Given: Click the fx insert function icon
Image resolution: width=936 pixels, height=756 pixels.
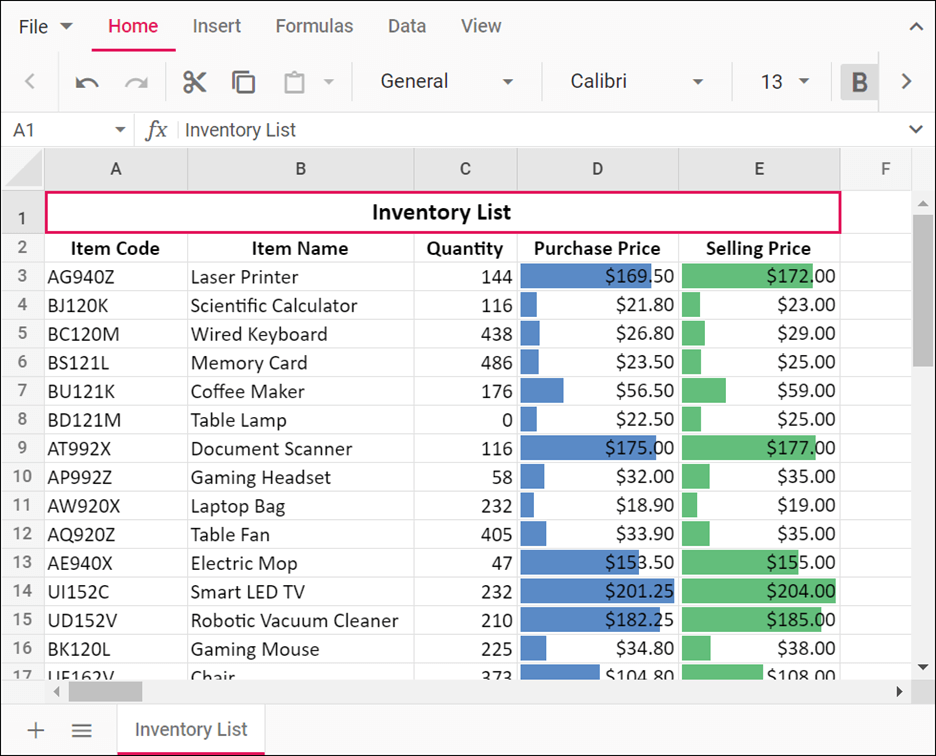Looking at the screenshot, I should pos(156,130).
